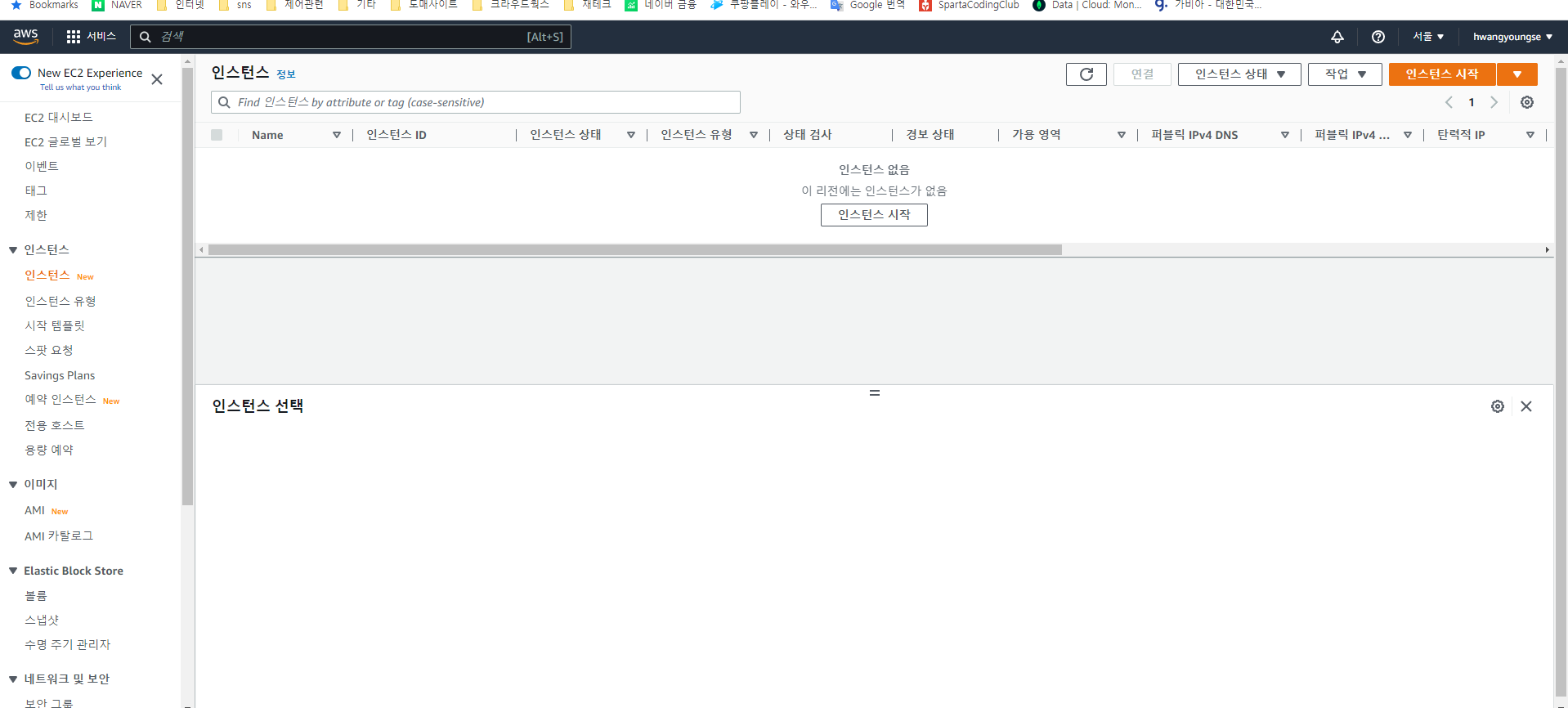This screenshot has height=708, width=1568.
Task: Collapse the 네트워크 및 보안 section
Action: [x=13, y=679]
